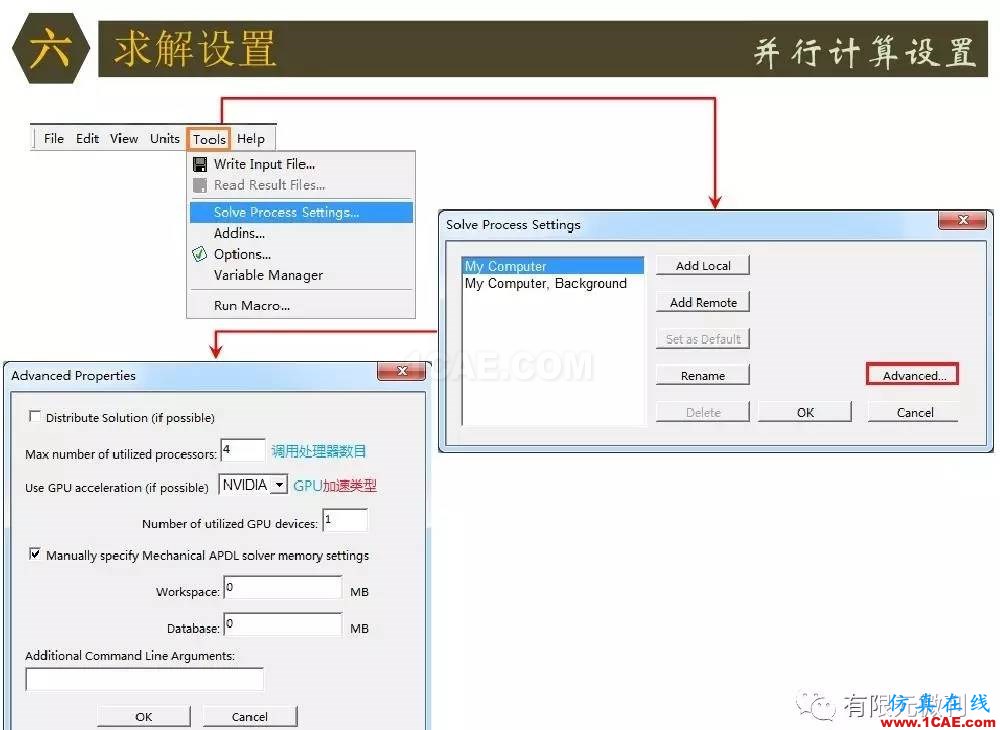Enable Distribute Solution checkbox
The height and width of the screenshot is (730, 1000).
(34, 416)
